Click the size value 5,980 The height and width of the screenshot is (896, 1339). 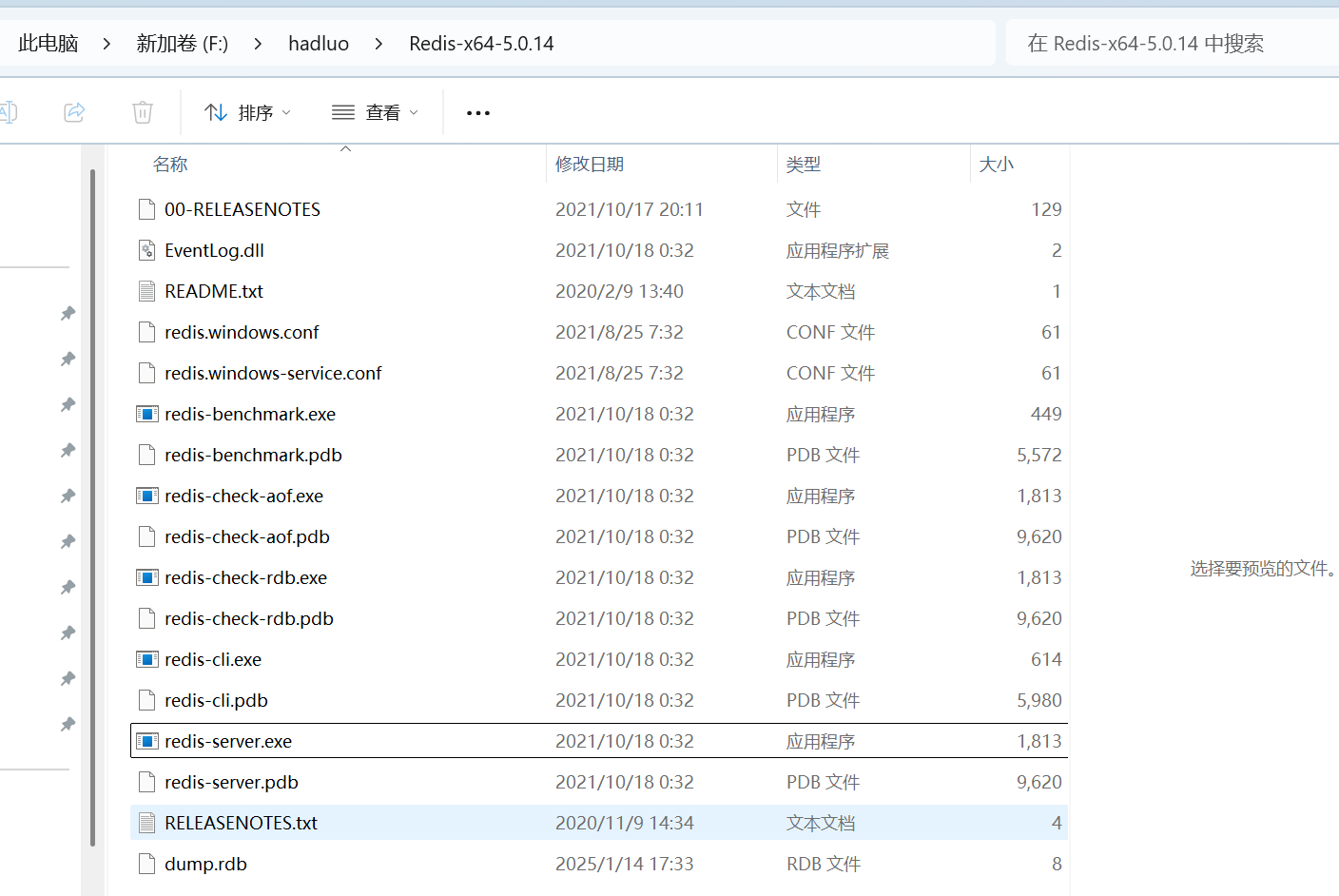(x=1039, y=700)
